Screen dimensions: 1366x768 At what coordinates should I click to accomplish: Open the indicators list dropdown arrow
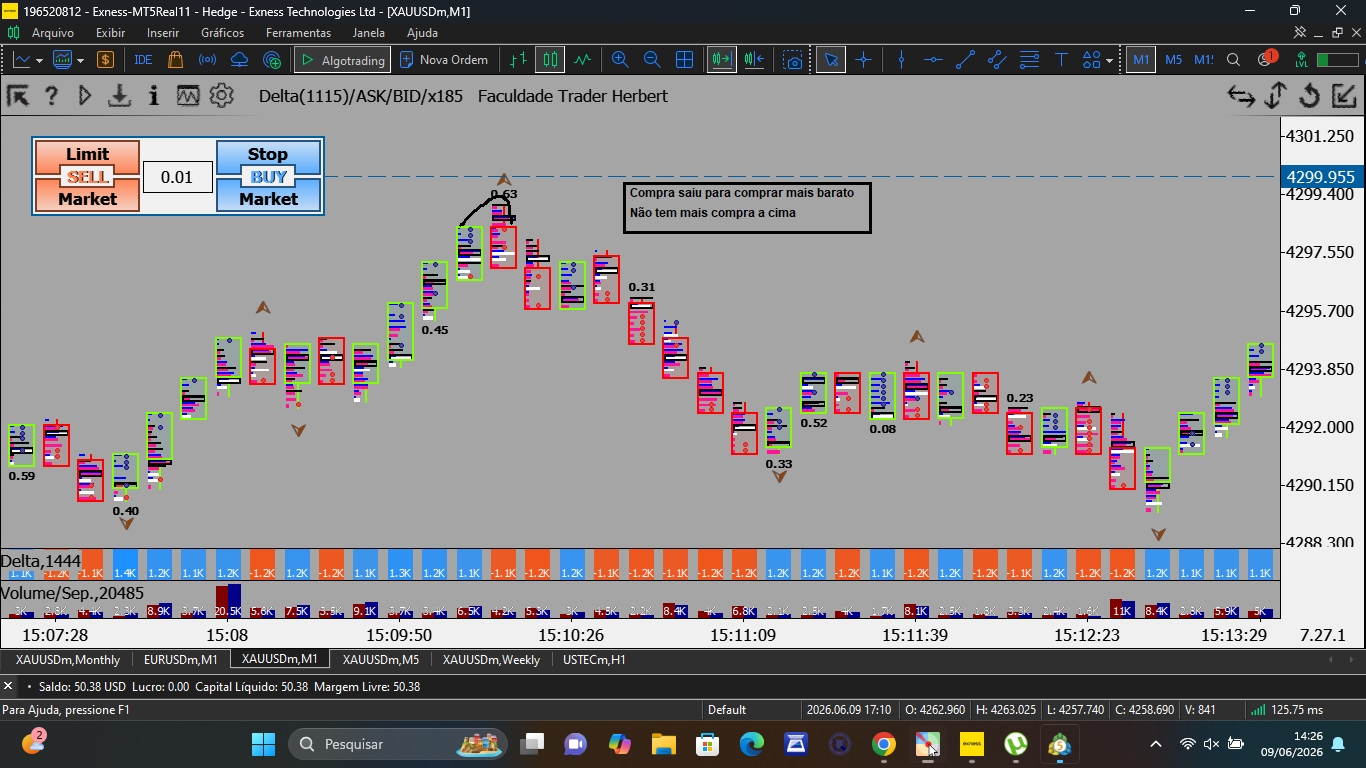click(x=80, y=60)
